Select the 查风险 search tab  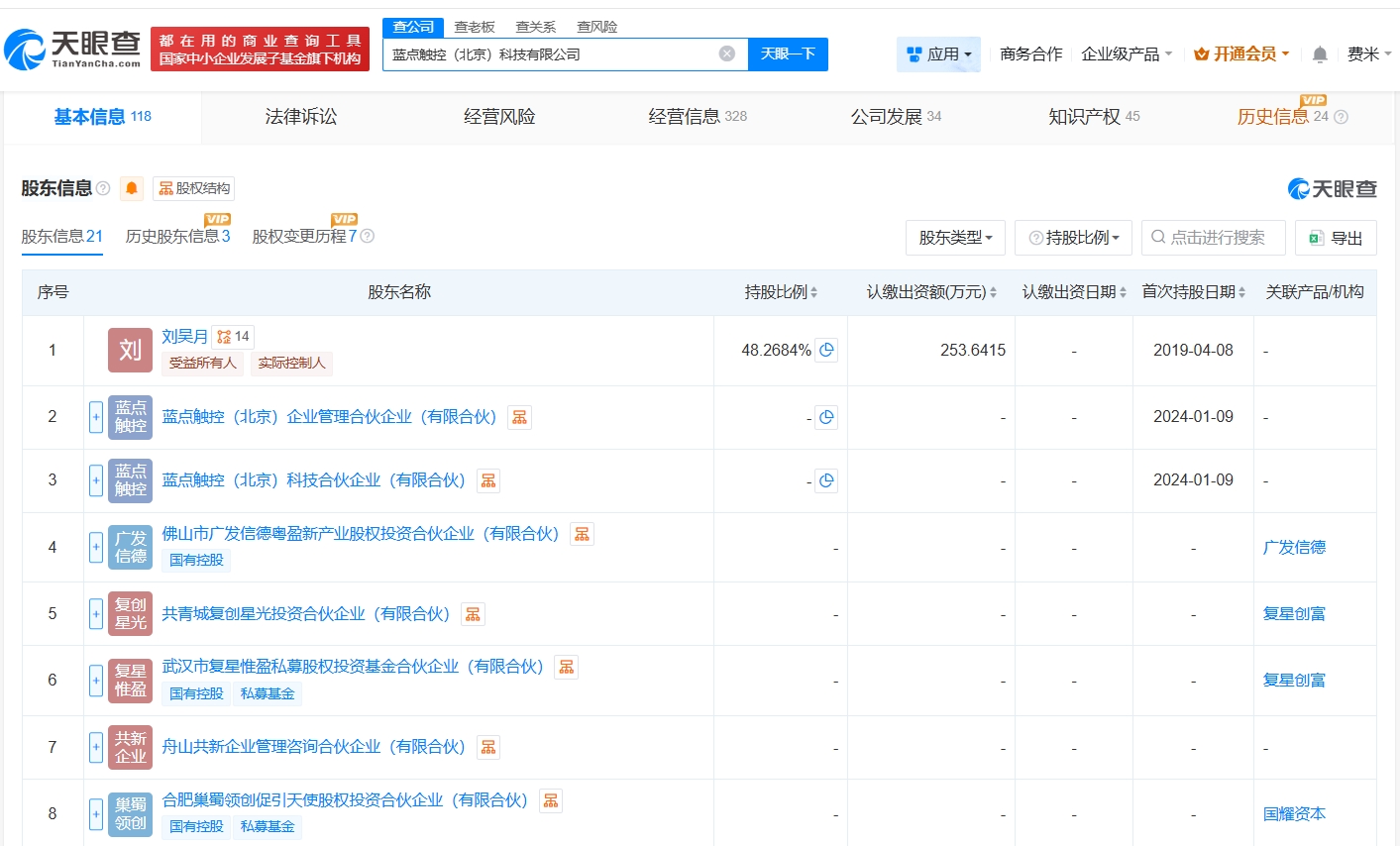597,27
